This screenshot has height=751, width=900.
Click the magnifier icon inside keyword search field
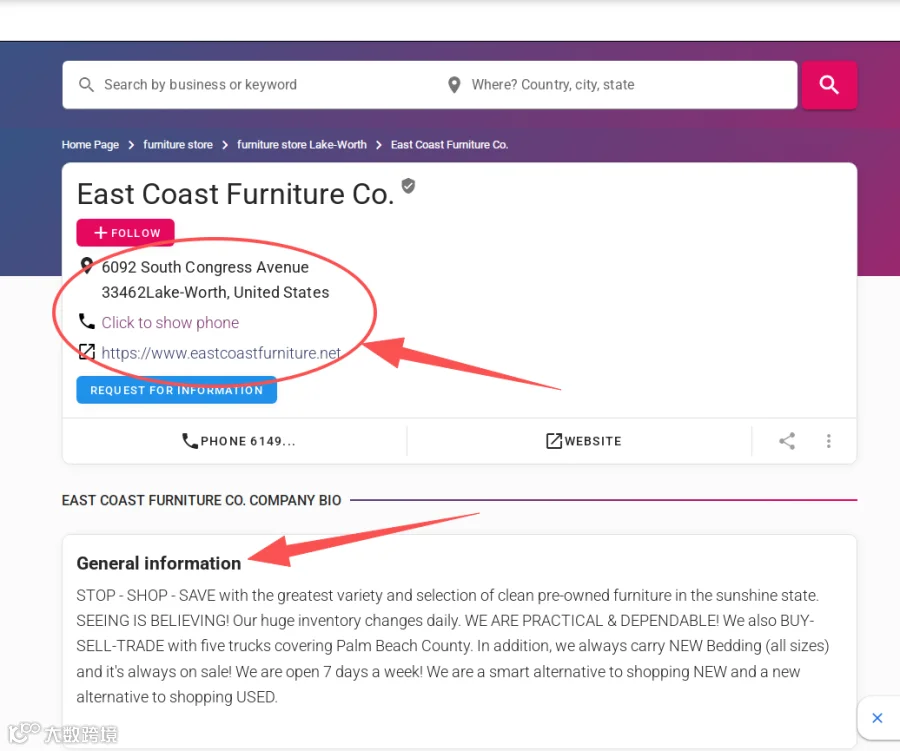point(86,85)
